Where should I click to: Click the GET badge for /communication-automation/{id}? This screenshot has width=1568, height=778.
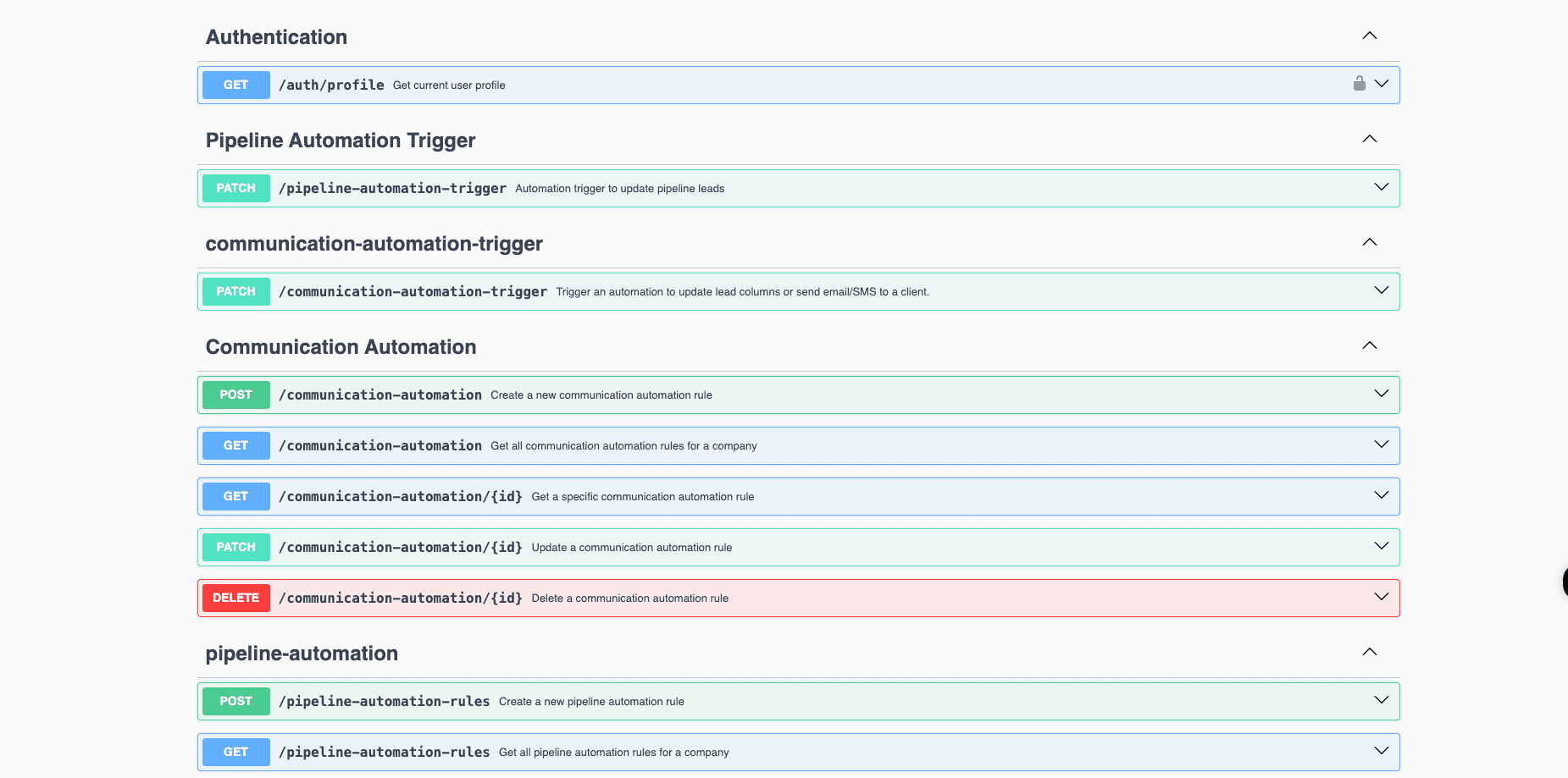(x=236, y=496)
